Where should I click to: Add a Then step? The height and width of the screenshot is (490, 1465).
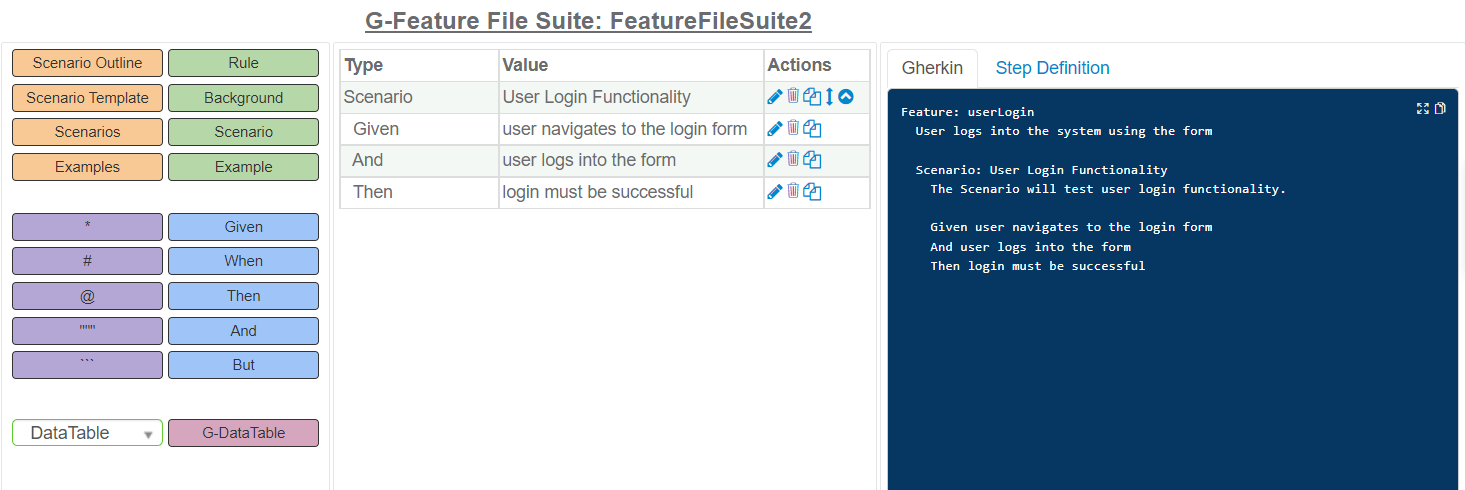[243, 296]
